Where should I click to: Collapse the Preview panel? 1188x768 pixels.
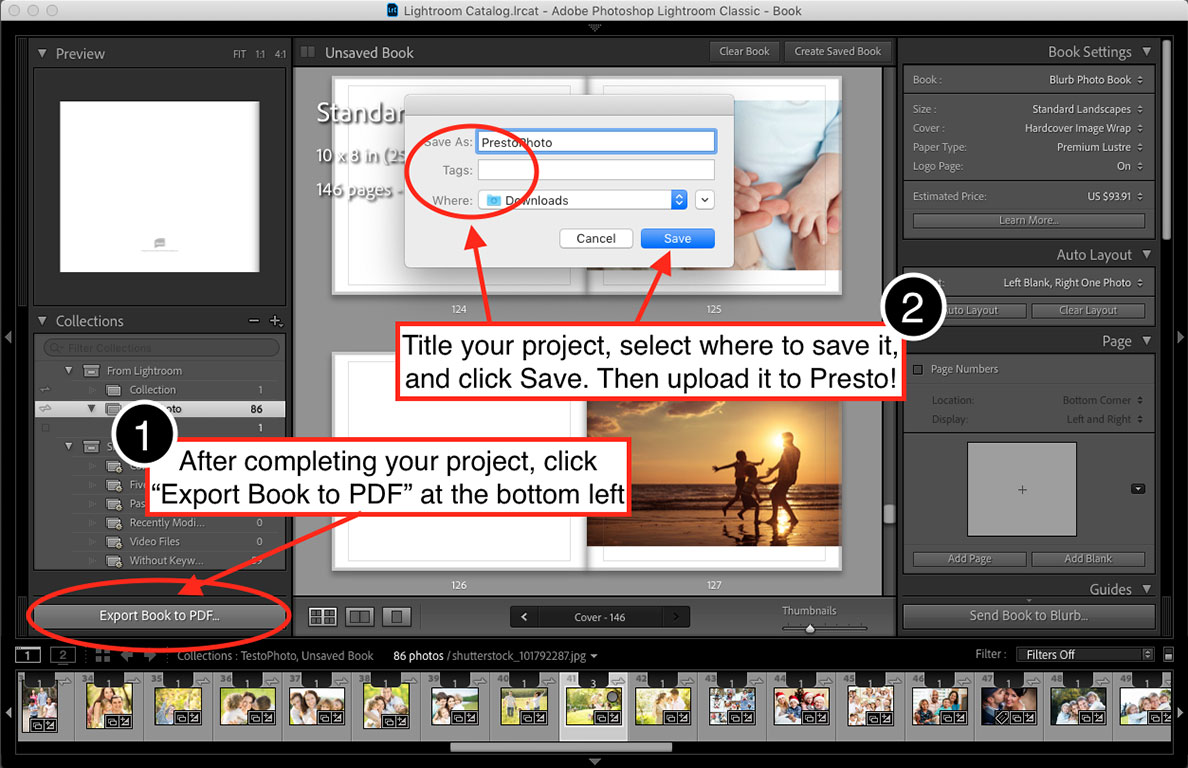(42, 54)
